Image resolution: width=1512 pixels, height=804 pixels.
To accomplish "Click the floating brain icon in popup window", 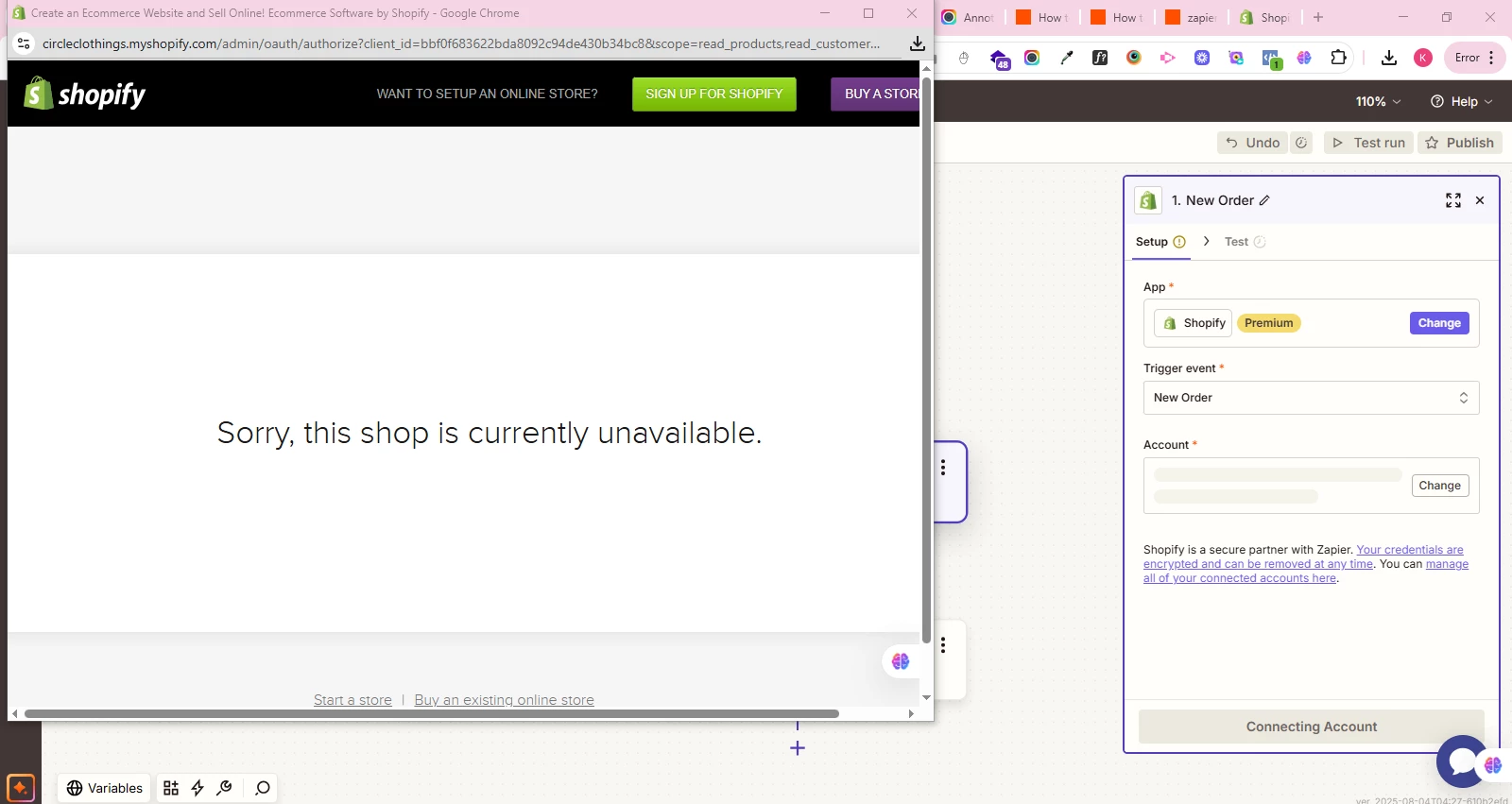I will pyautogui.click(x=901, y=661).
